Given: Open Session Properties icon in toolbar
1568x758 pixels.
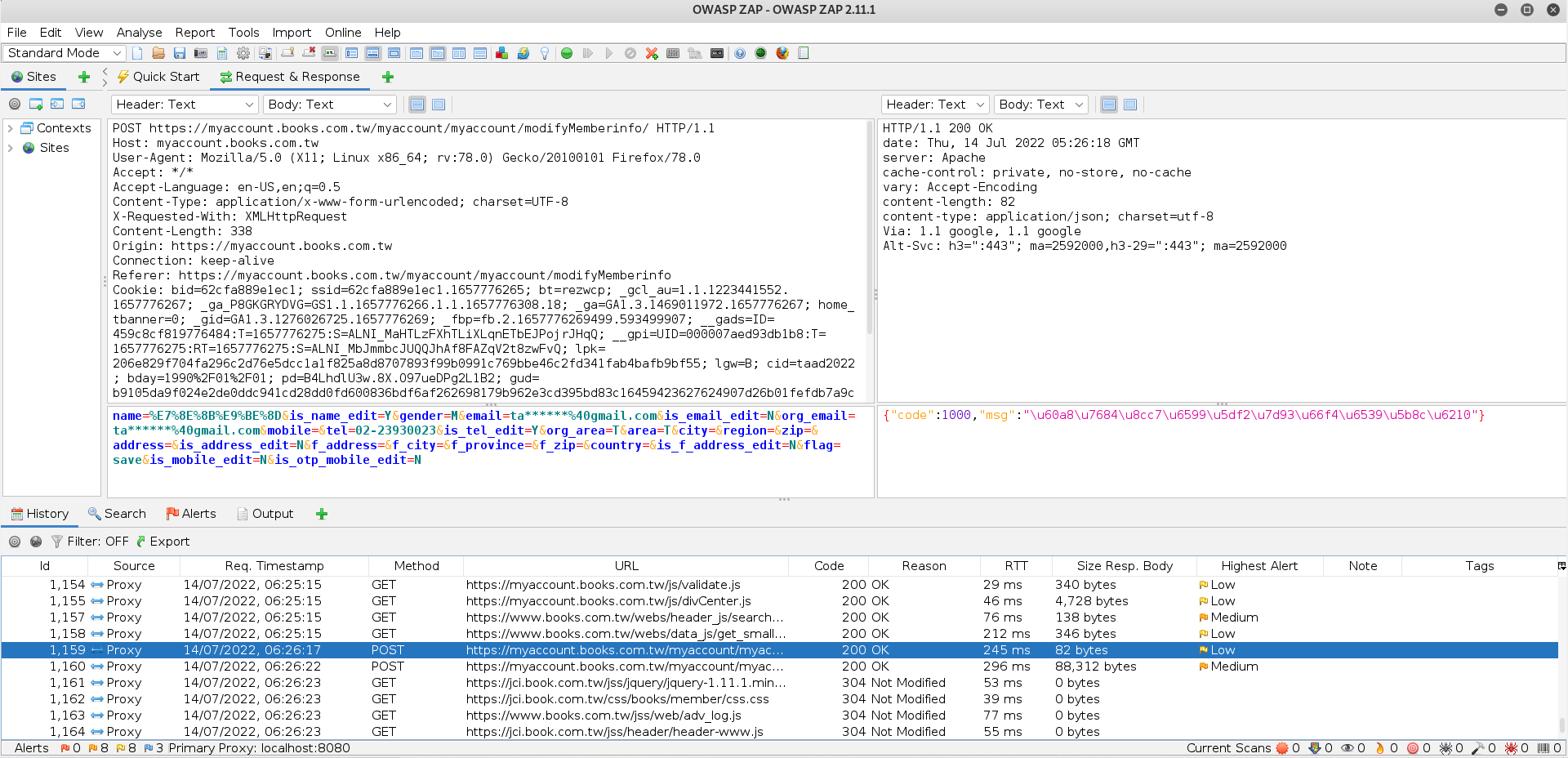Looking at the screenshot, I should point(222,53).
